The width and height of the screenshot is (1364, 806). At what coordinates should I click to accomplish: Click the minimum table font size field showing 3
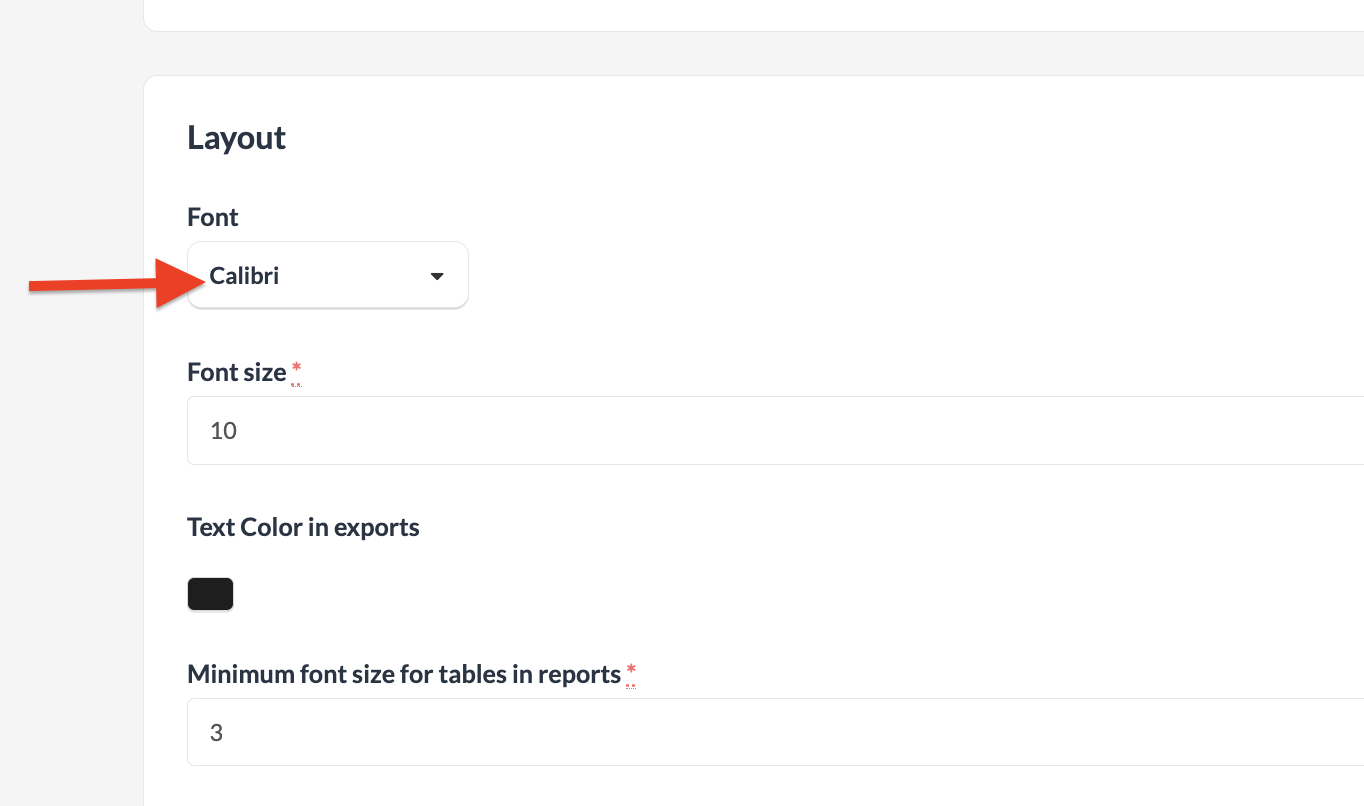tap(775, 732)
